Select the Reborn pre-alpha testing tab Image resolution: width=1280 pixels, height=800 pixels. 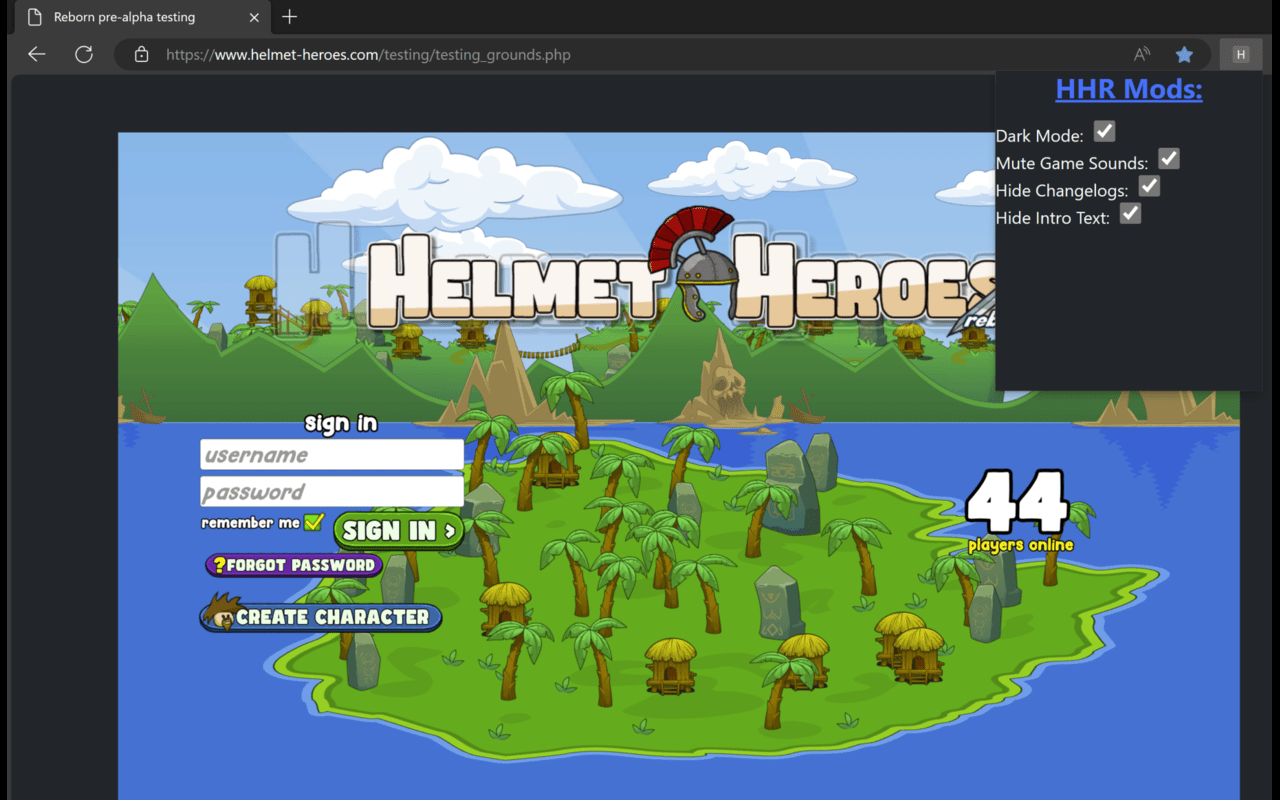pyautogui.click(x=144, y=17)
